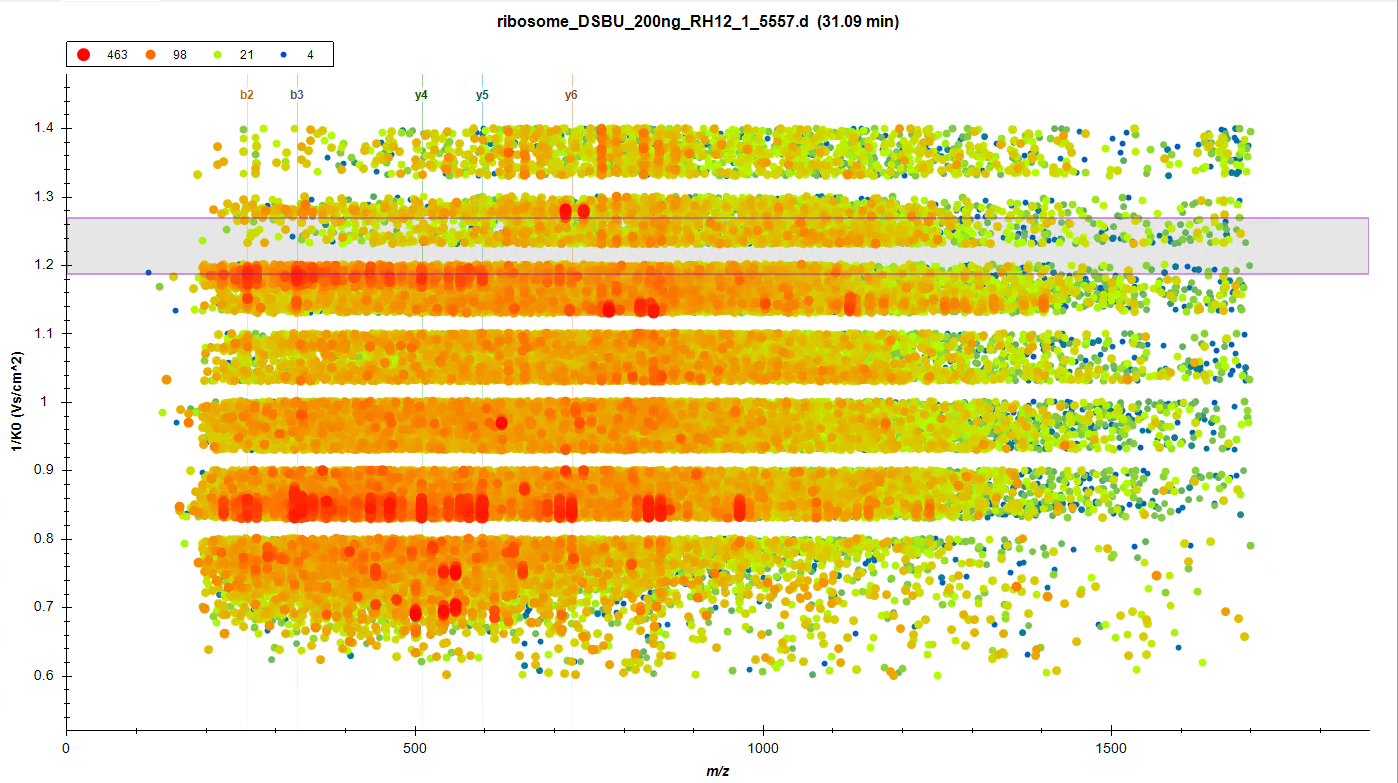Select the b2 fragment ion label

click(247, 95)
